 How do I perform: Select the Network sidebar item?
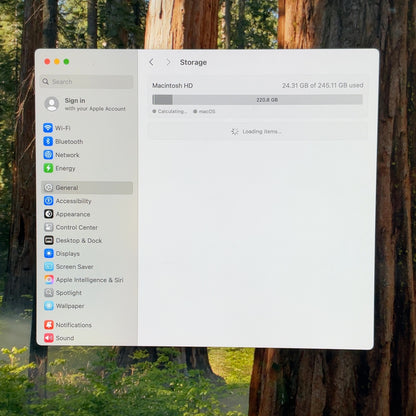click(x=87, y=155)
